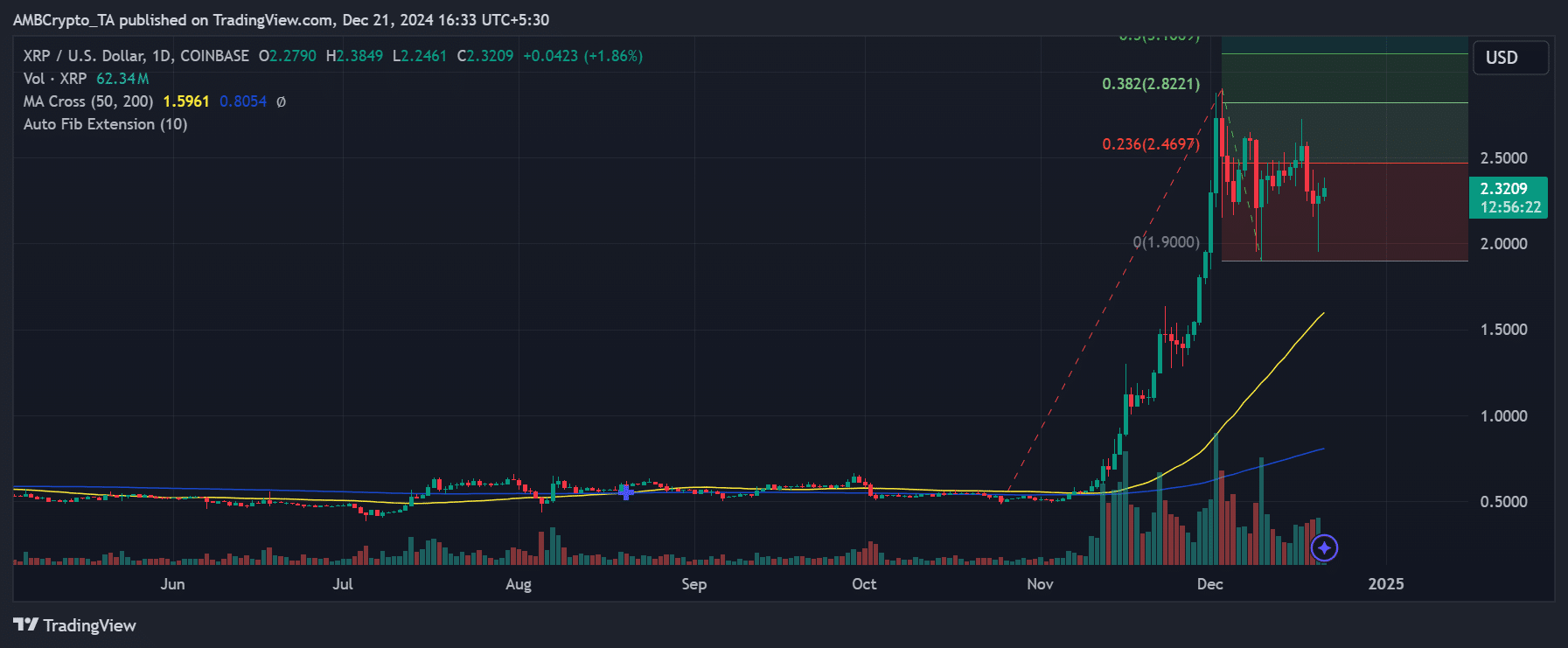
Task: Select the Auto Fib Extension (10) legend
Action: tap(105, 124)
